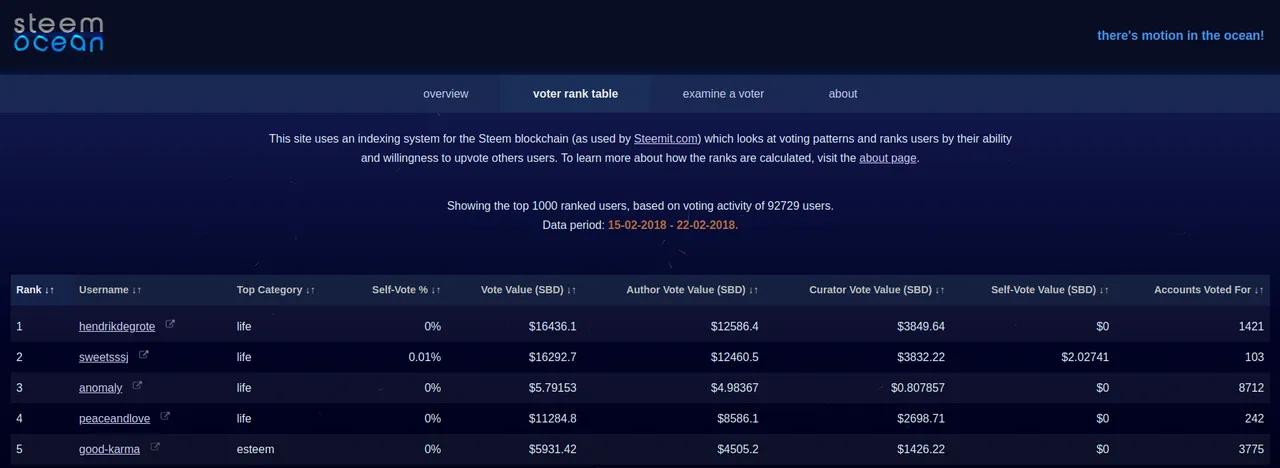Open external link icon next to peaceandlove

pos(165,417)
